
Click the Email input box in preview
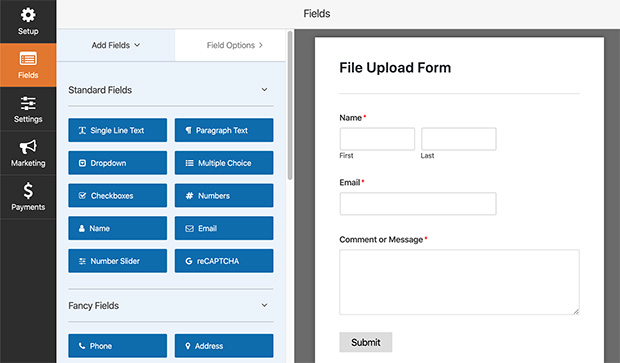(418, 204)
